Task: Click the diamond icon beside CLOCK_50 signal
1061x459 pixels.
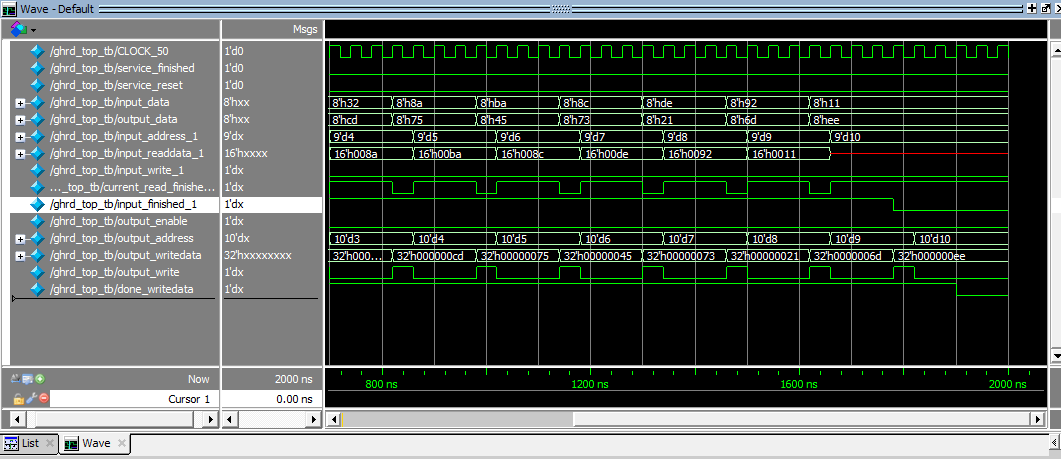Action: pyautogui.click(x=37, y=51)
